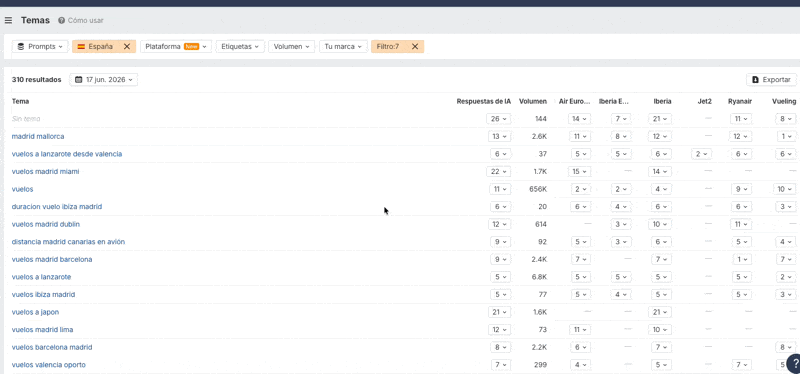The width and height of the screenshot is (800, 374).
Task: Expand Respuestas de IA 13 for madrid mallorca
Action: 498,136
